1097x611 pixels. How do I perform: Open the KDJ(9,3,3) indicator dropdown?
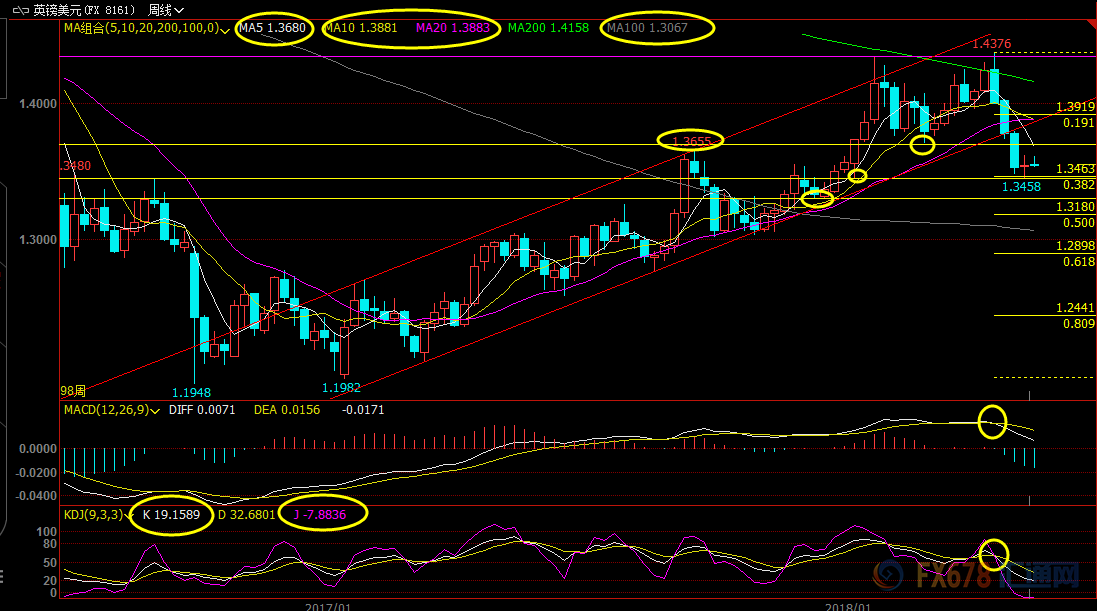point(128,515)
